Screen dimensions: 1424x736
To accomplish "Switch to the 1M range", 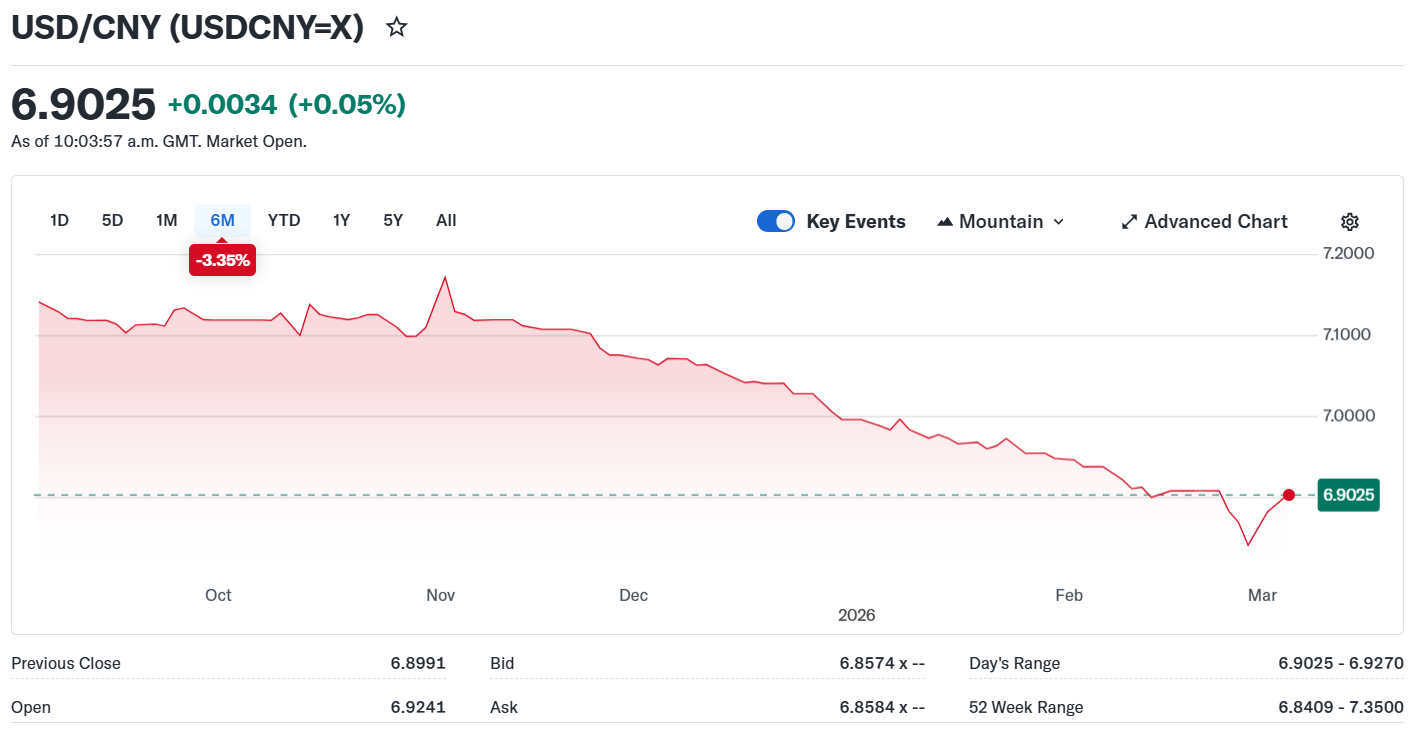I will (x=166, y=220).
